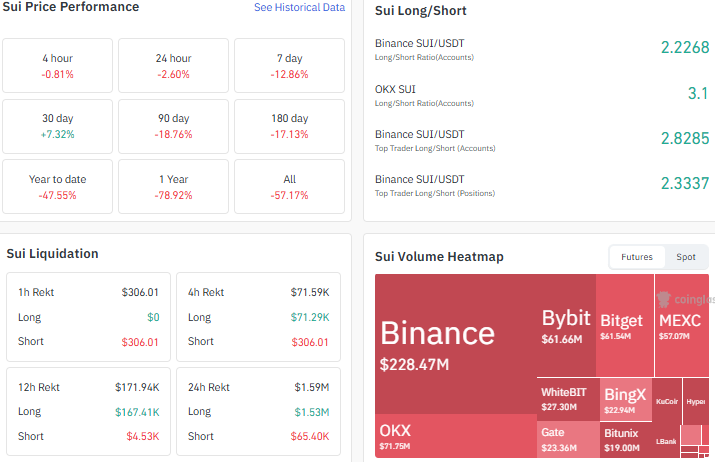
Task: Click the 3.1 OKX ratio value
Action: pyautogui.click(x=698, y=93)
